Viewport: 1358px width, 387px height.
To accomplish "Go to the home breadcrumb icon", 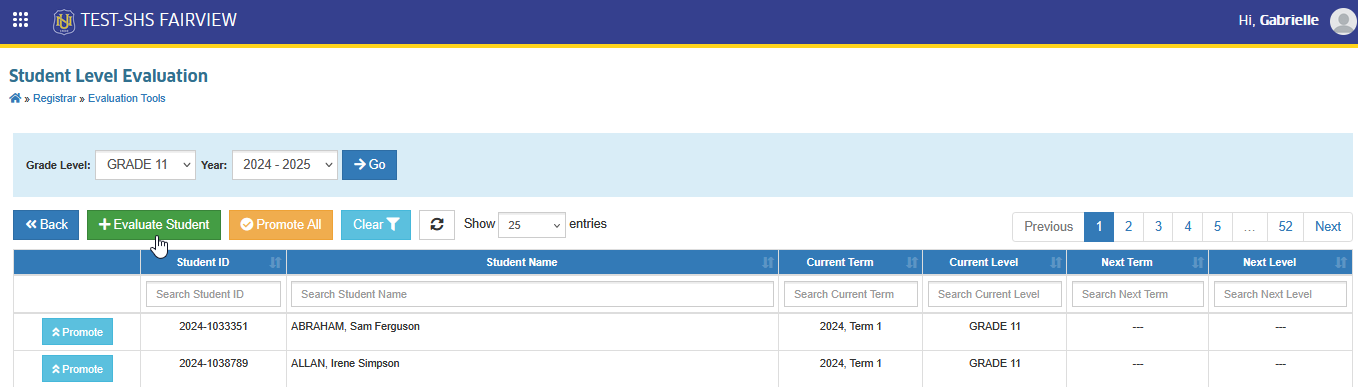I will [x=15, y=99].
